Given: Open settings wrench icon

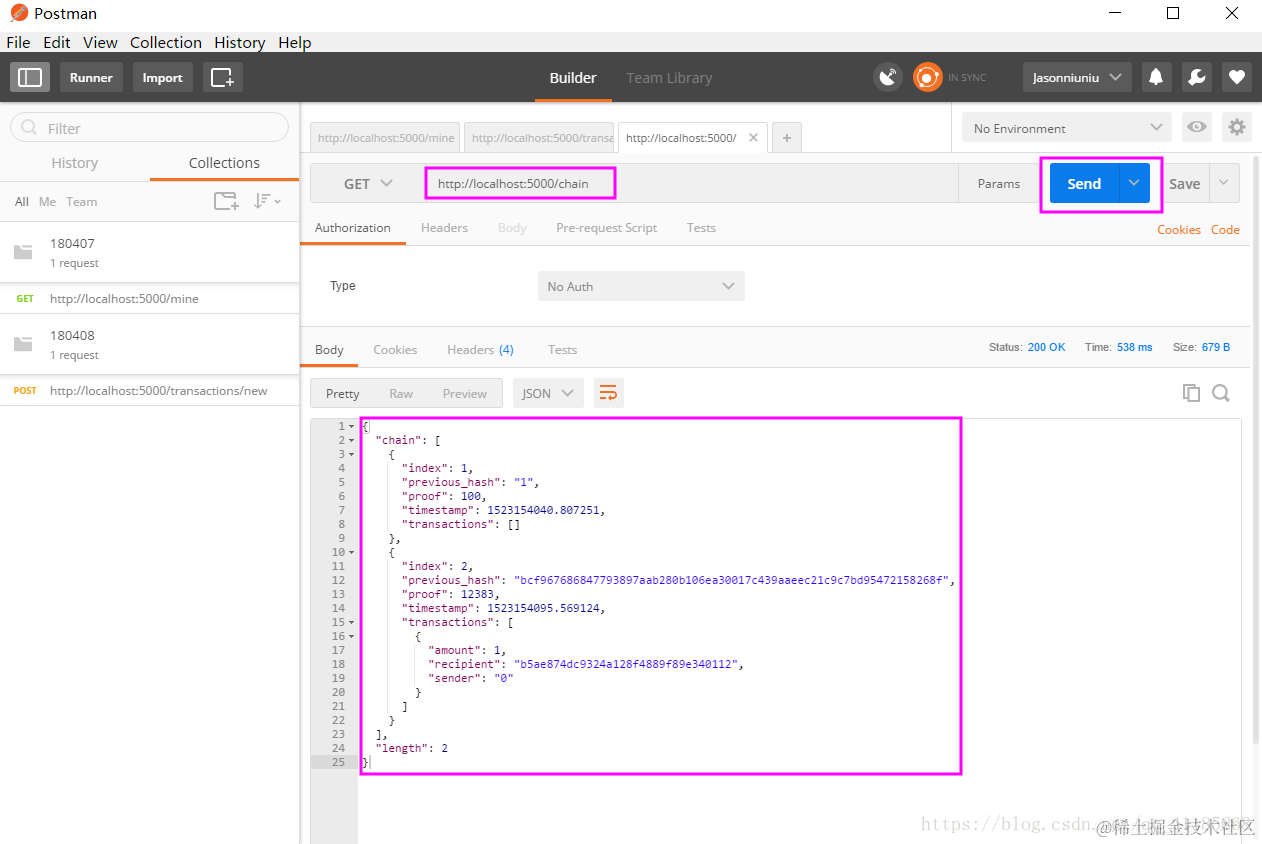Looking at the screenshot, I should point(1196,77).
